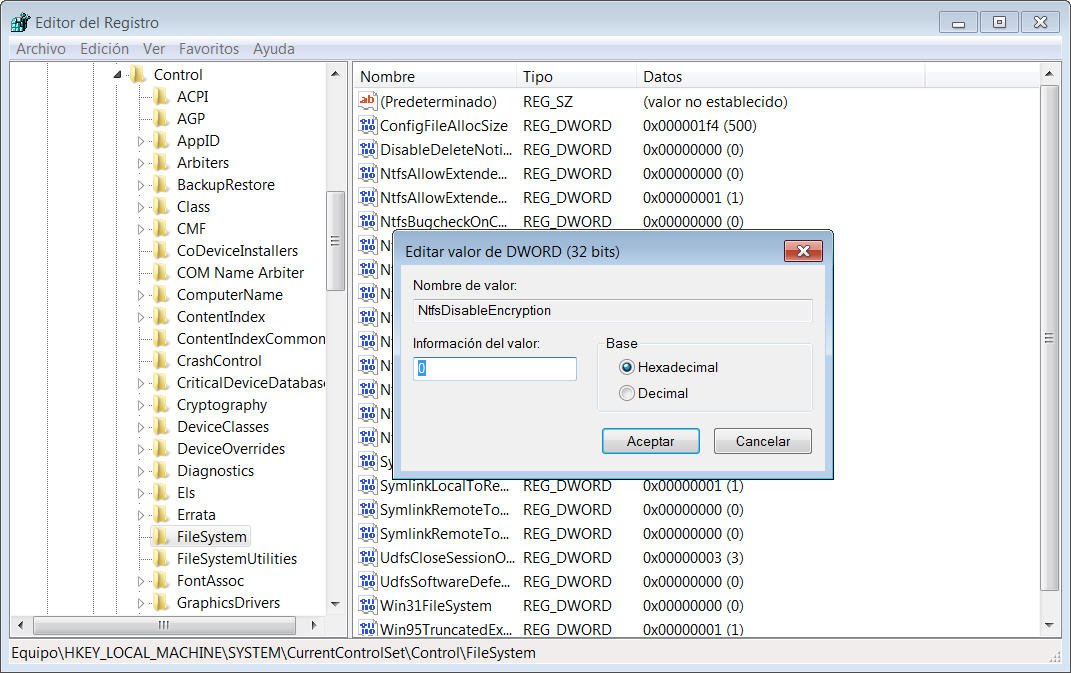Click the ConfigFileAllocSize DWORD value icon
Screen dimensions: 1071x673
(x=367, y=126)
